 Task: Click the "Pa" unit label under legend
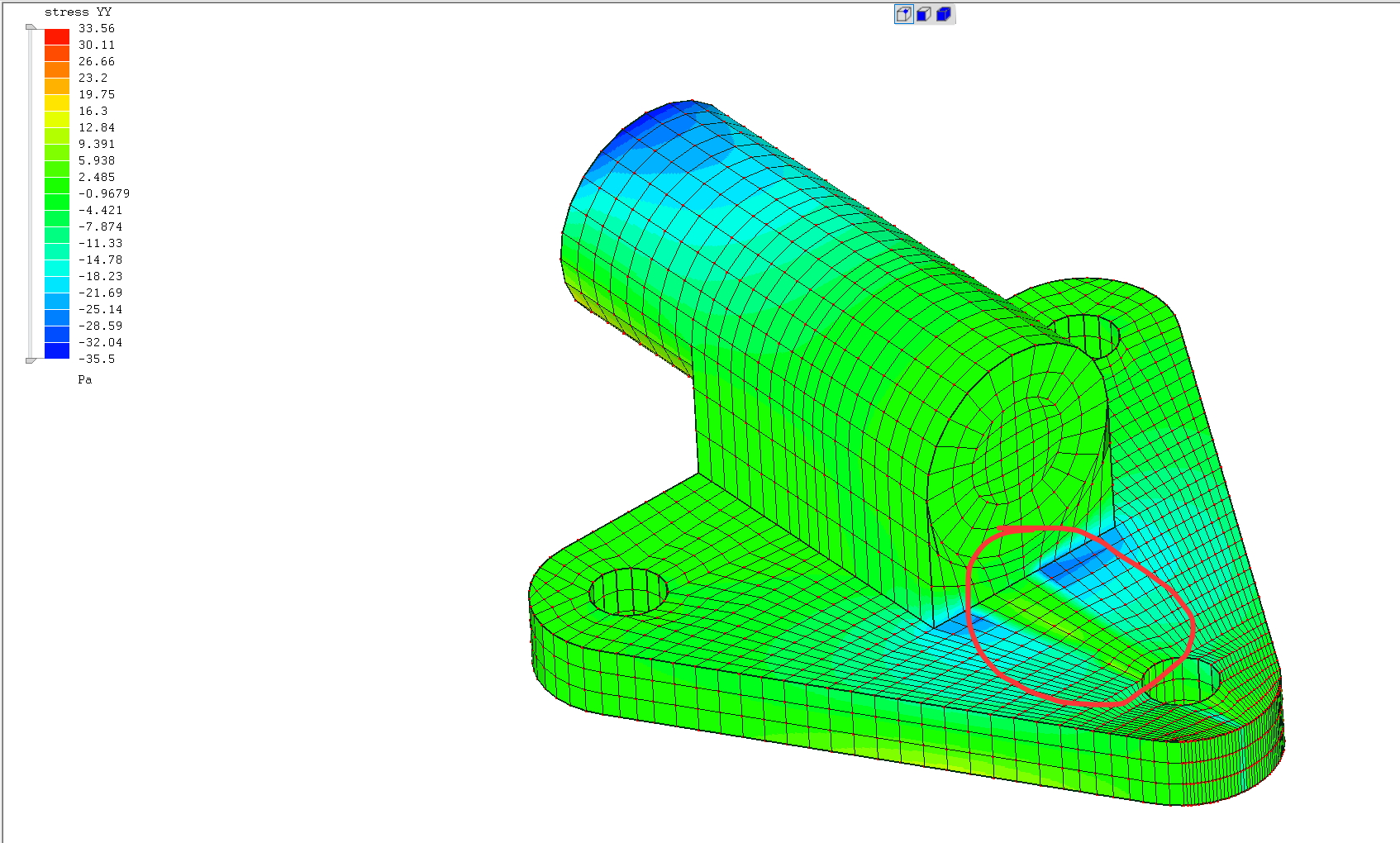(85, 379)
